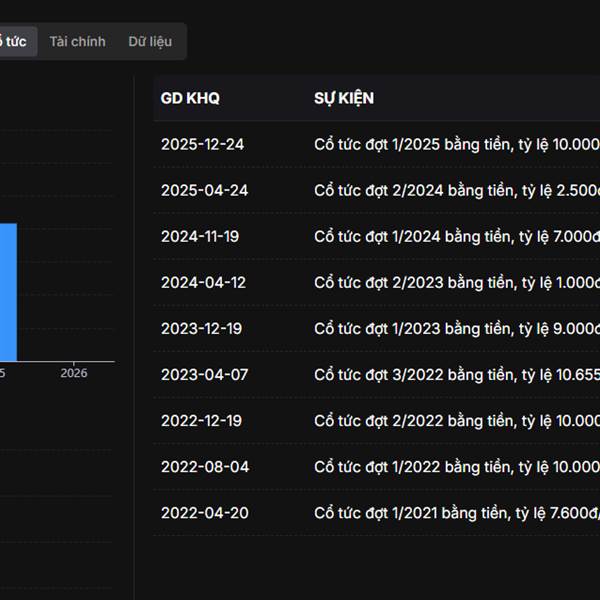Click the 2026 label on chart axis
The width and height of the screenshot is (600, 600).
click(x=73, y=373)
